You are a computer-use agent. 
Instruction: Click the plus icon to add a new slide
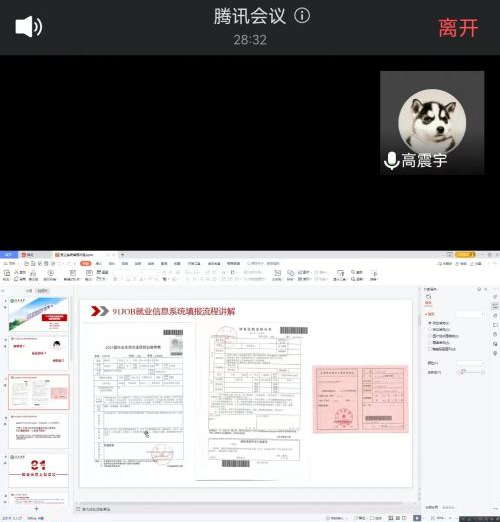(x=36, y=508)
